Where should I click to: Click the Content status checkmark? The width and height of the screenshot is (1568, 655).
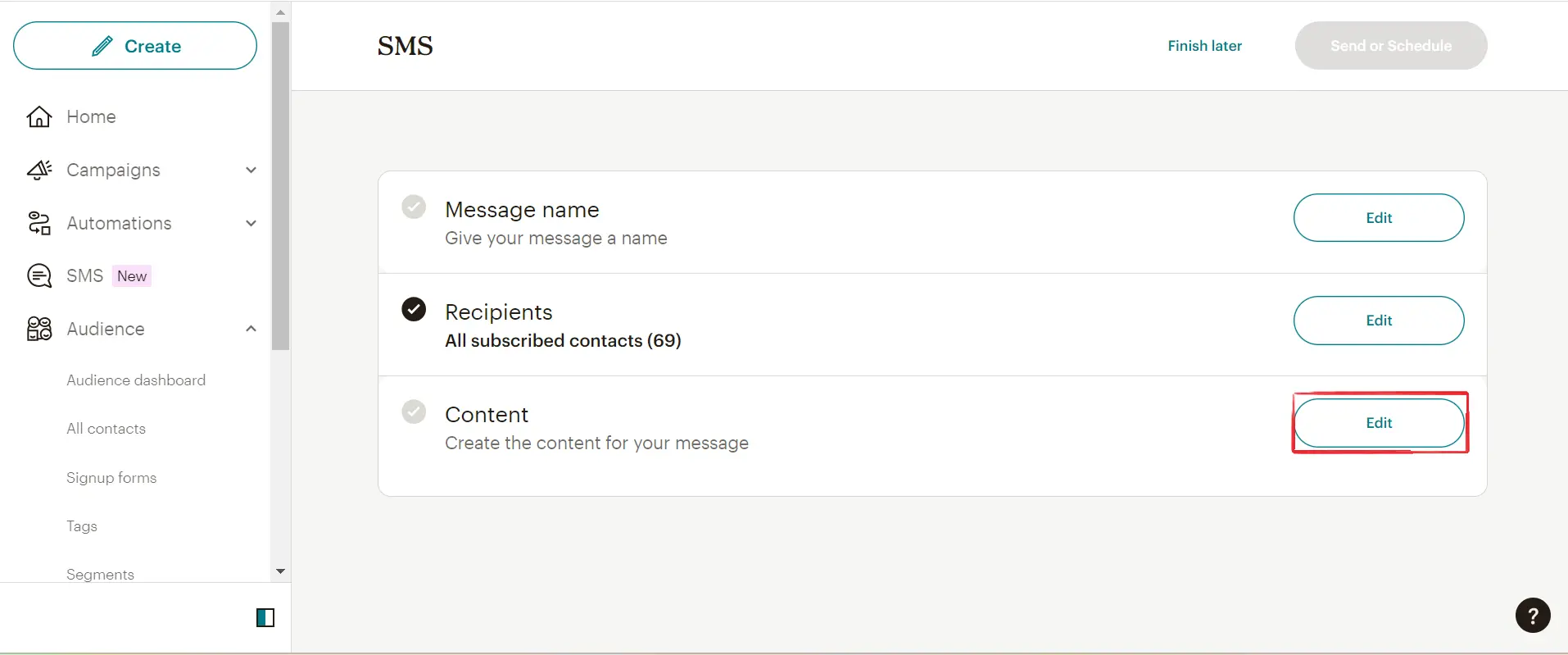[x=414, y=412]
